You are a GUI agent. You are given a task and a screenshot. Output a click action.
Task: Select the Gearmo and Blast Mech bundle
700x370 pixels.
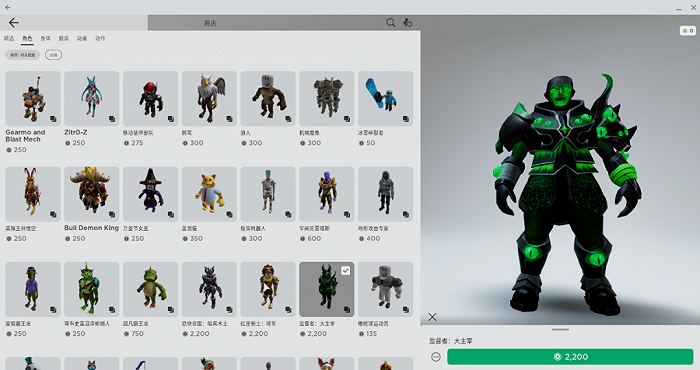(33, 99)
